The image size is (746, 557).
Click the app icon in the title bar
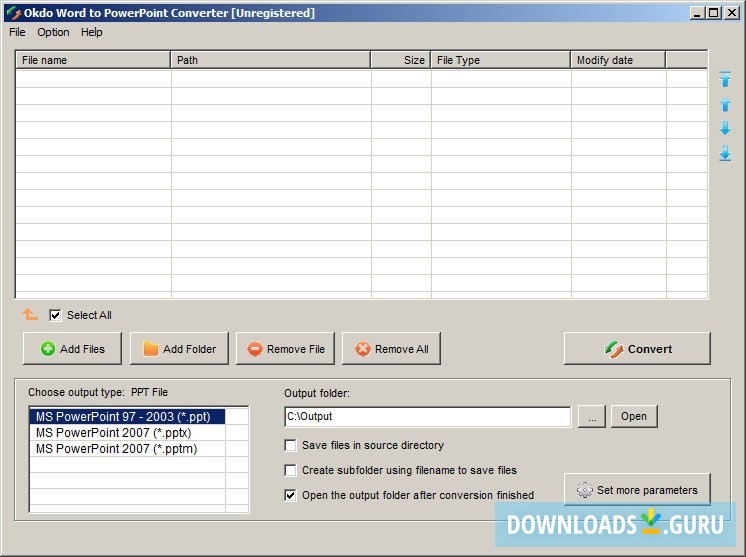13,13
